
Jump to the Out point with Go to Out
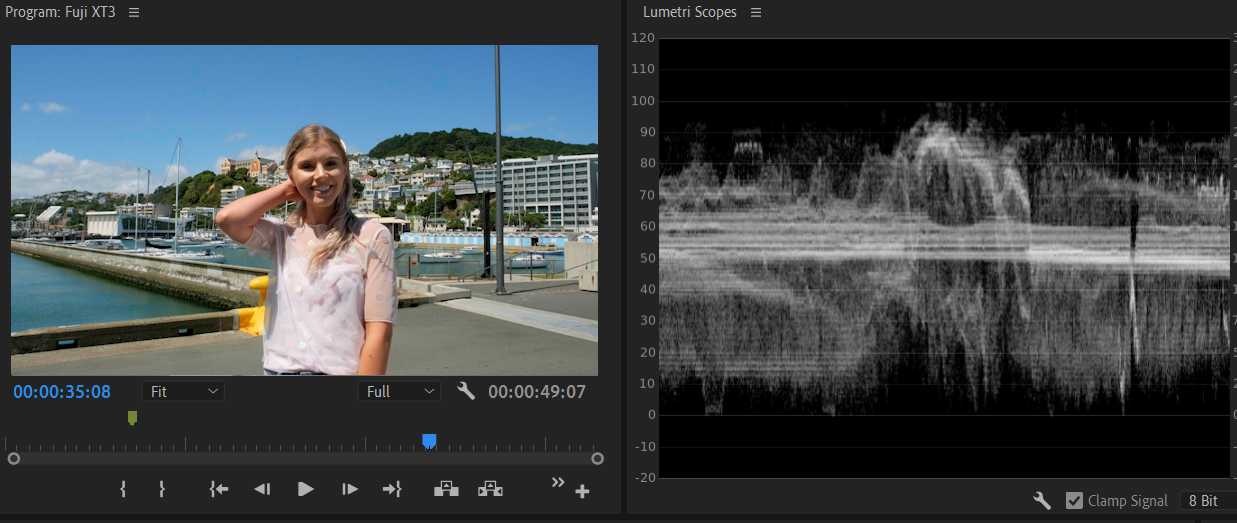click(x=392, y=489)
